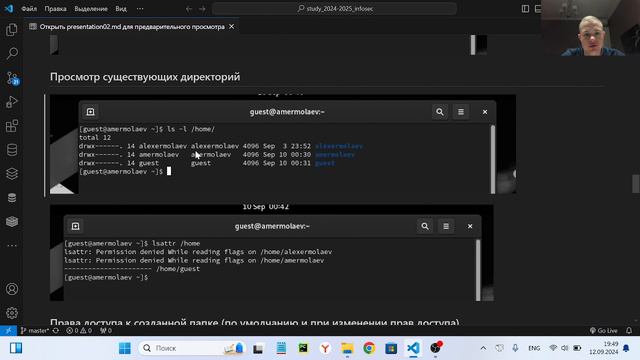Open the widgets icon on taskbar
The image size is (640, 360).
[x=16, y=348]
